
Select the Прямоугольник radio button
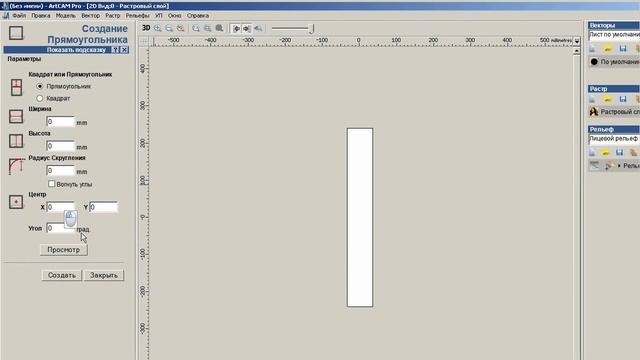40,87
